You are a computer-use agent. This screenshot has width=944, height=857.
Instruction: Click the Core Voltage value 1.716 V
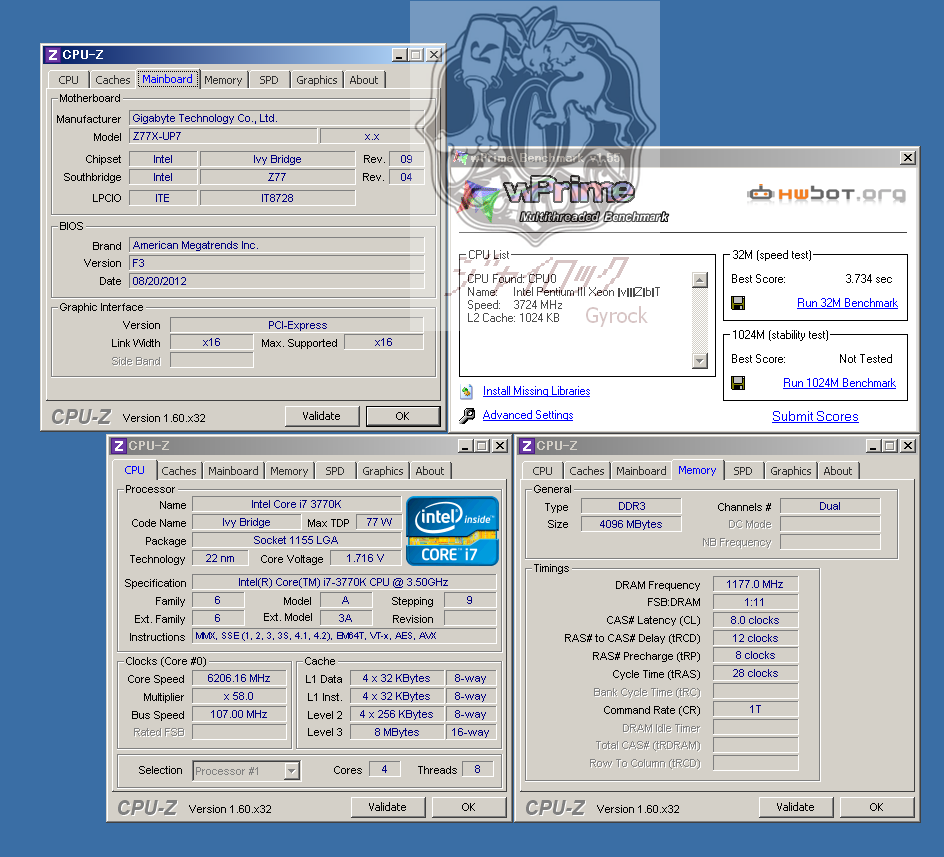365,558
